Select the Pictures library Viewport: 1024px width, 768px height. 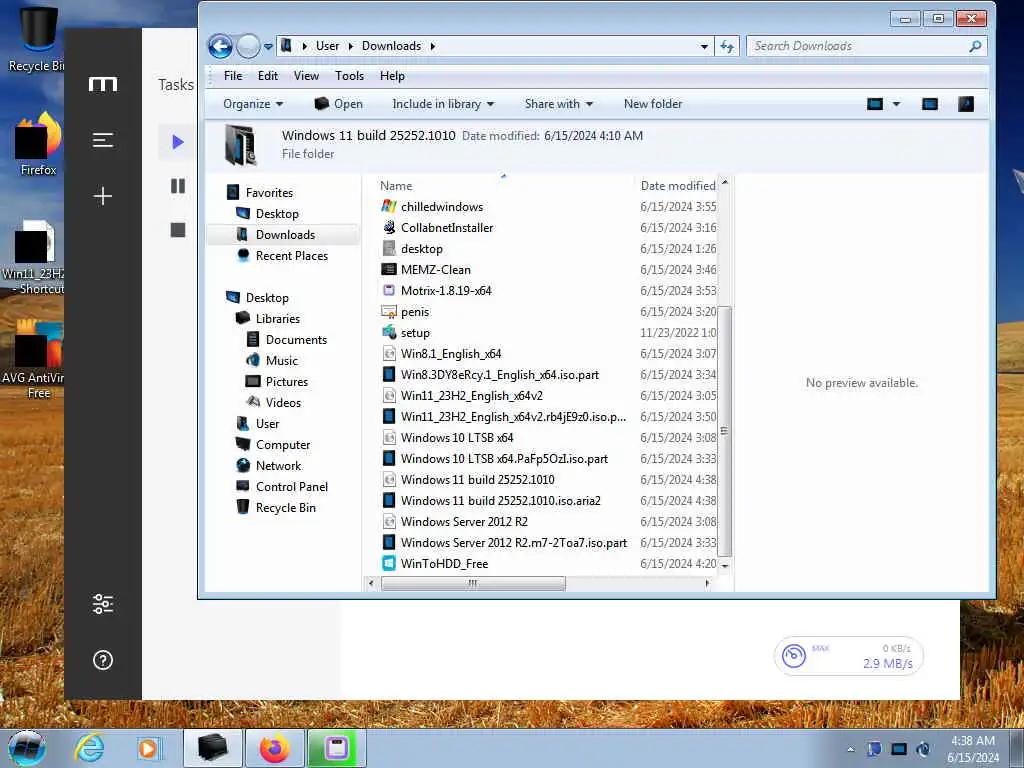(287, 381)
